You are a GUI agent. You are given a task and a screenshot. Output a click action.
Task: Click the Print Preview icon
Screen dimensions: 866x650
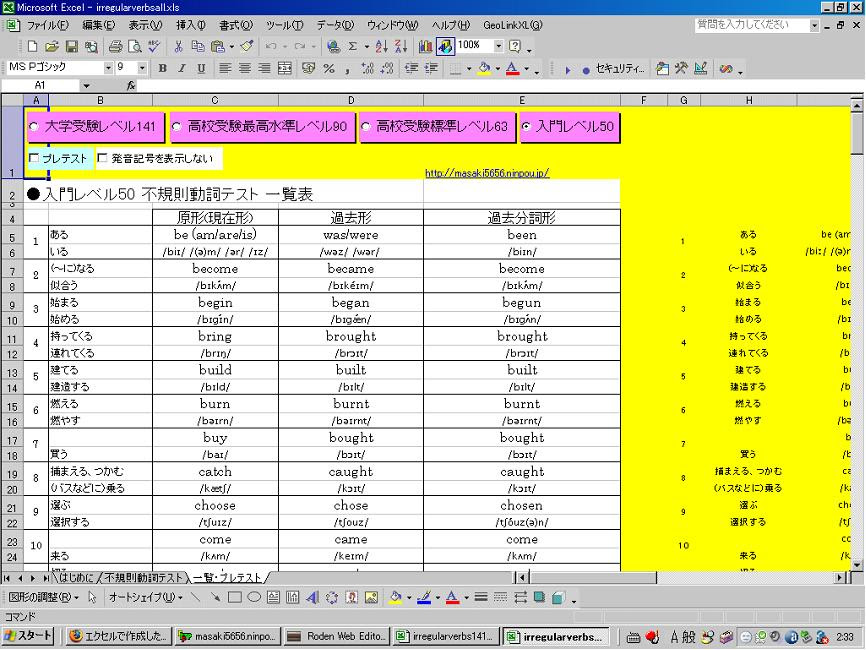136,45
